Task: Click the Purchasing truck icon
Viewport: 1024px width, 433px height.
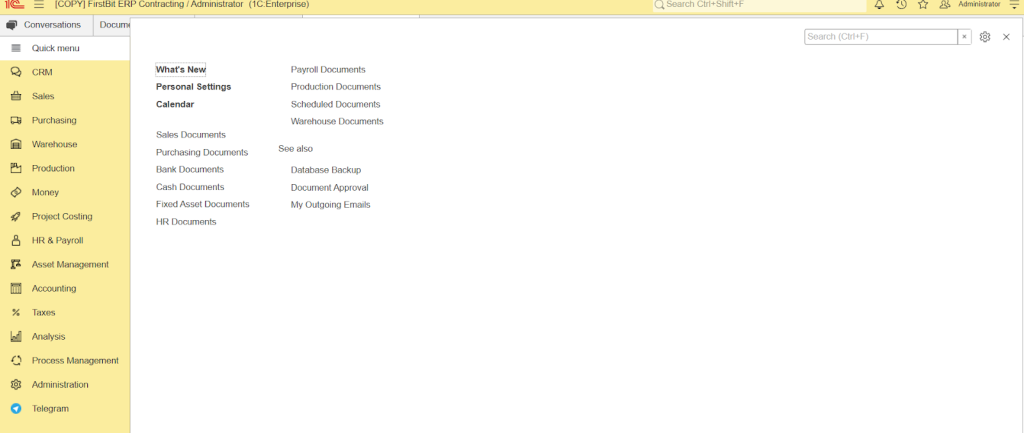Action: pos(16,120)
